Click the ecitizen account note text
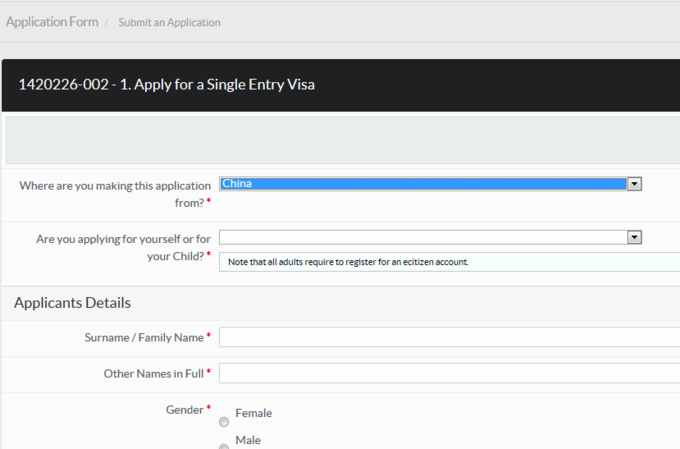680x449 pixels. pos(348,262)
